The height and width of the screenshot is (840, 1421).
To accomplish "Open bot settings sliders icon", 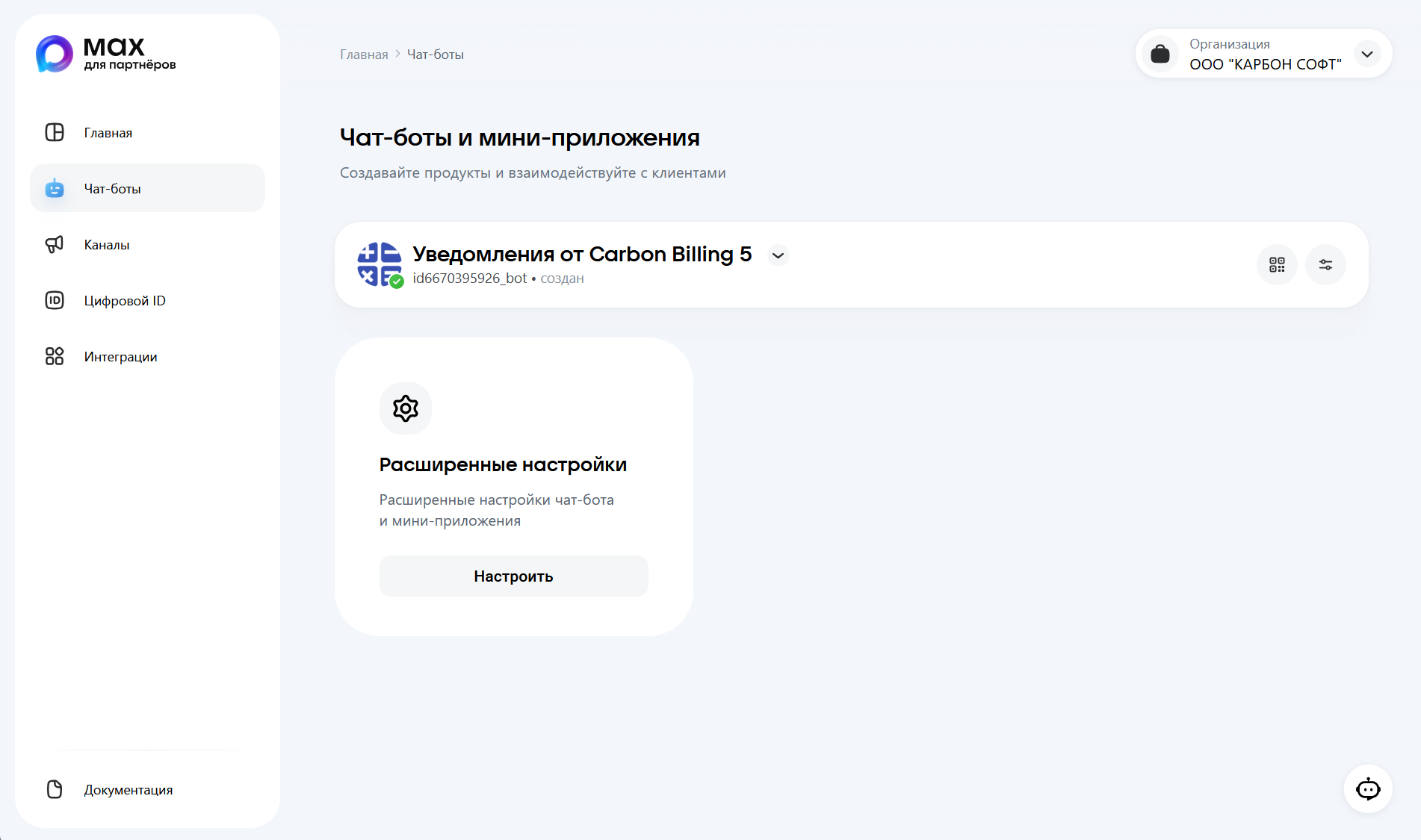I will [x=1325, y=264].
